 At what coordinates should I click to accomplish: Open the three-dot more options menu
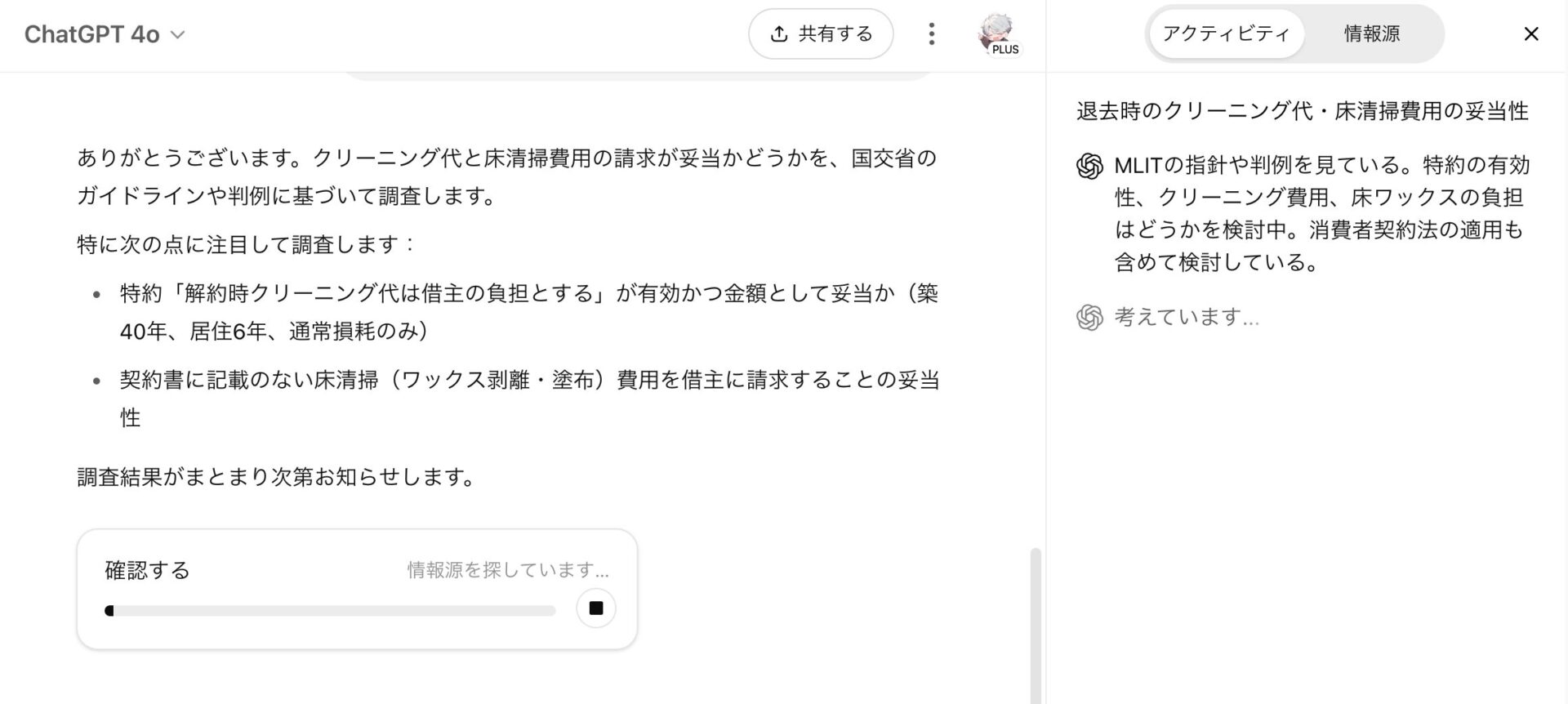click(931, 34)
